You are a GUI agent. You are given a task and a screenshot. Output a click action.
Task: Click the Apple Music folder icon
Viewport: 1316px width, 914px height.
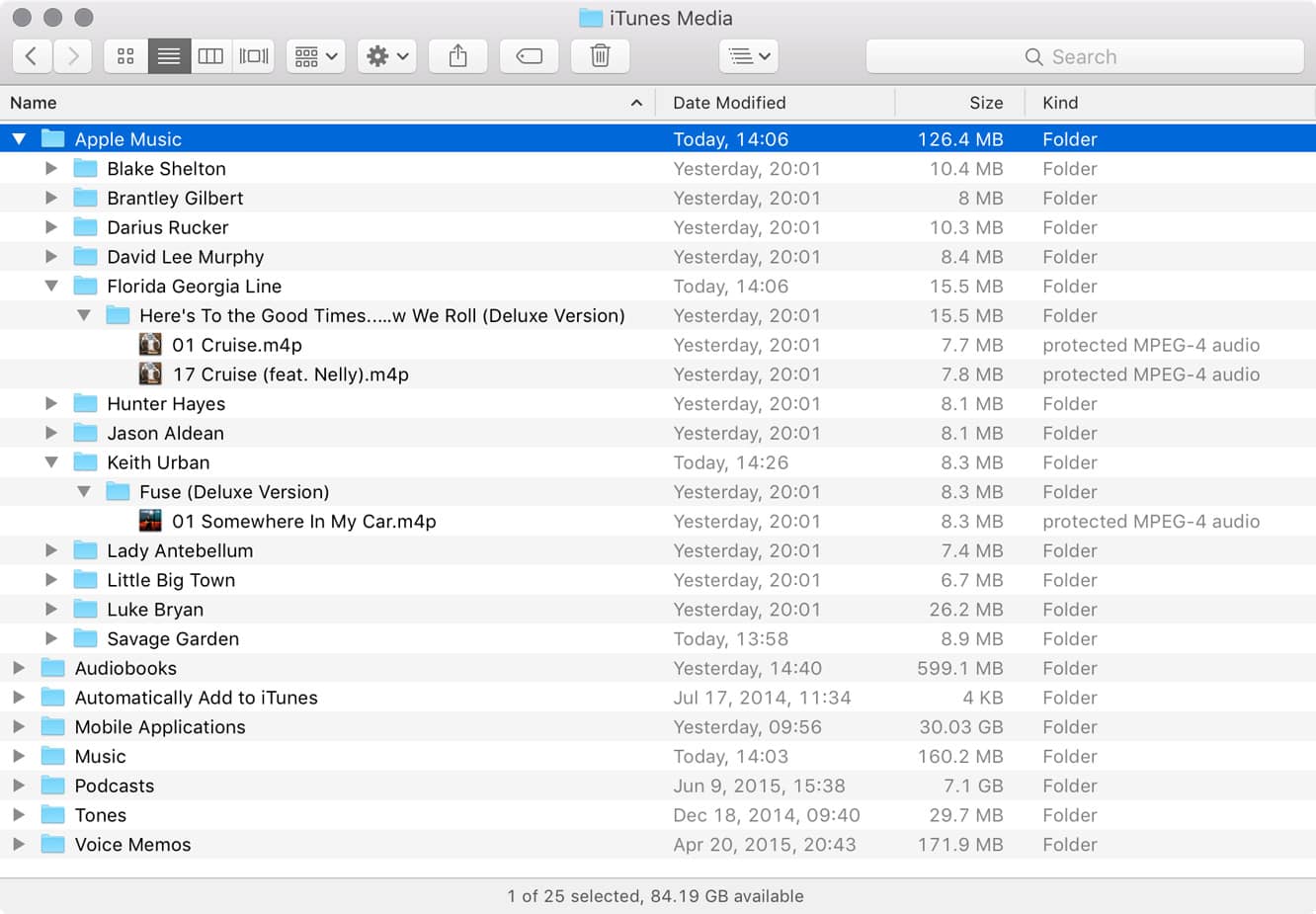tap(53, 138)
